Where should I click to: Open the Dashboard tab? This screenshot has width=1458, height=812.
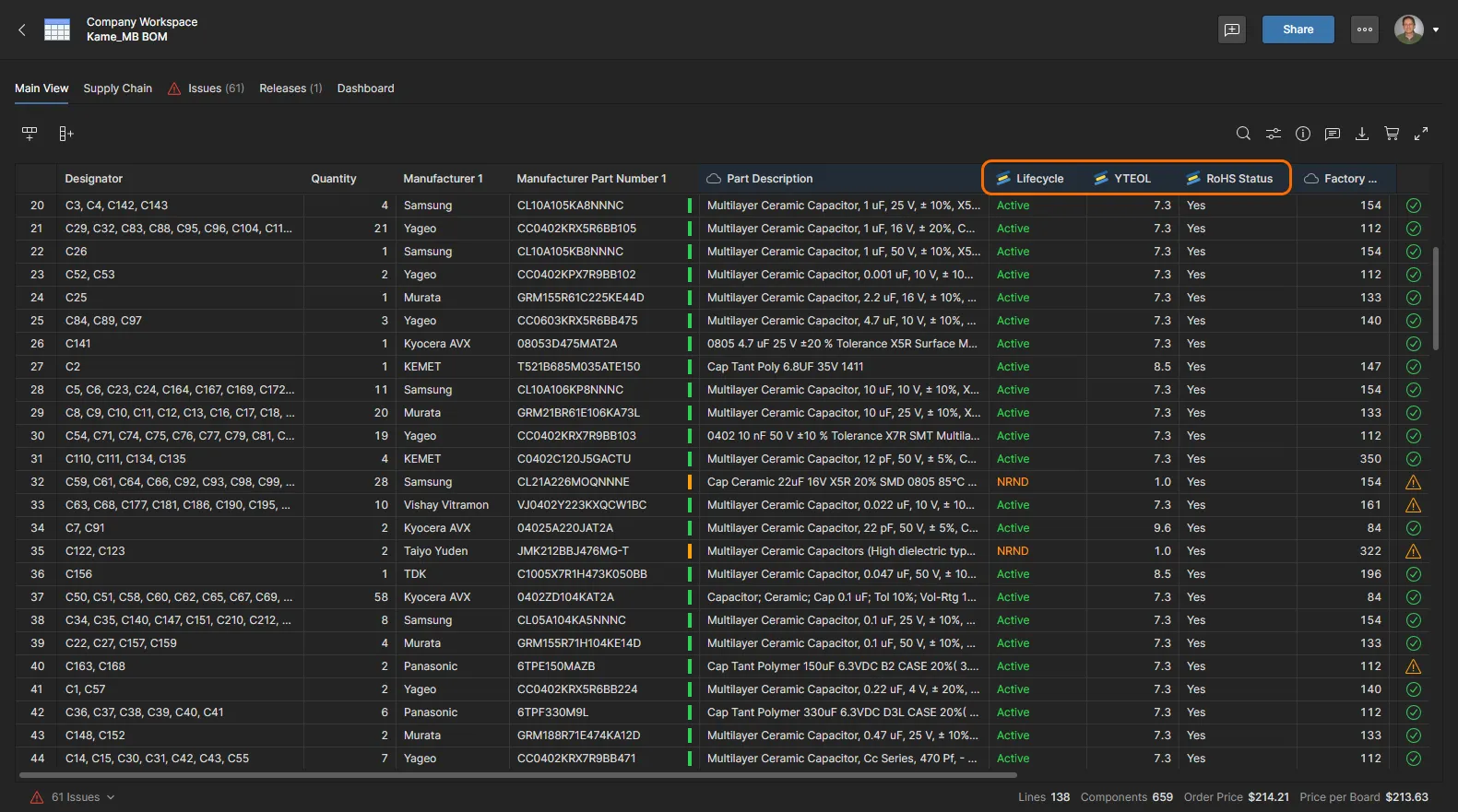tap(365, 88)
